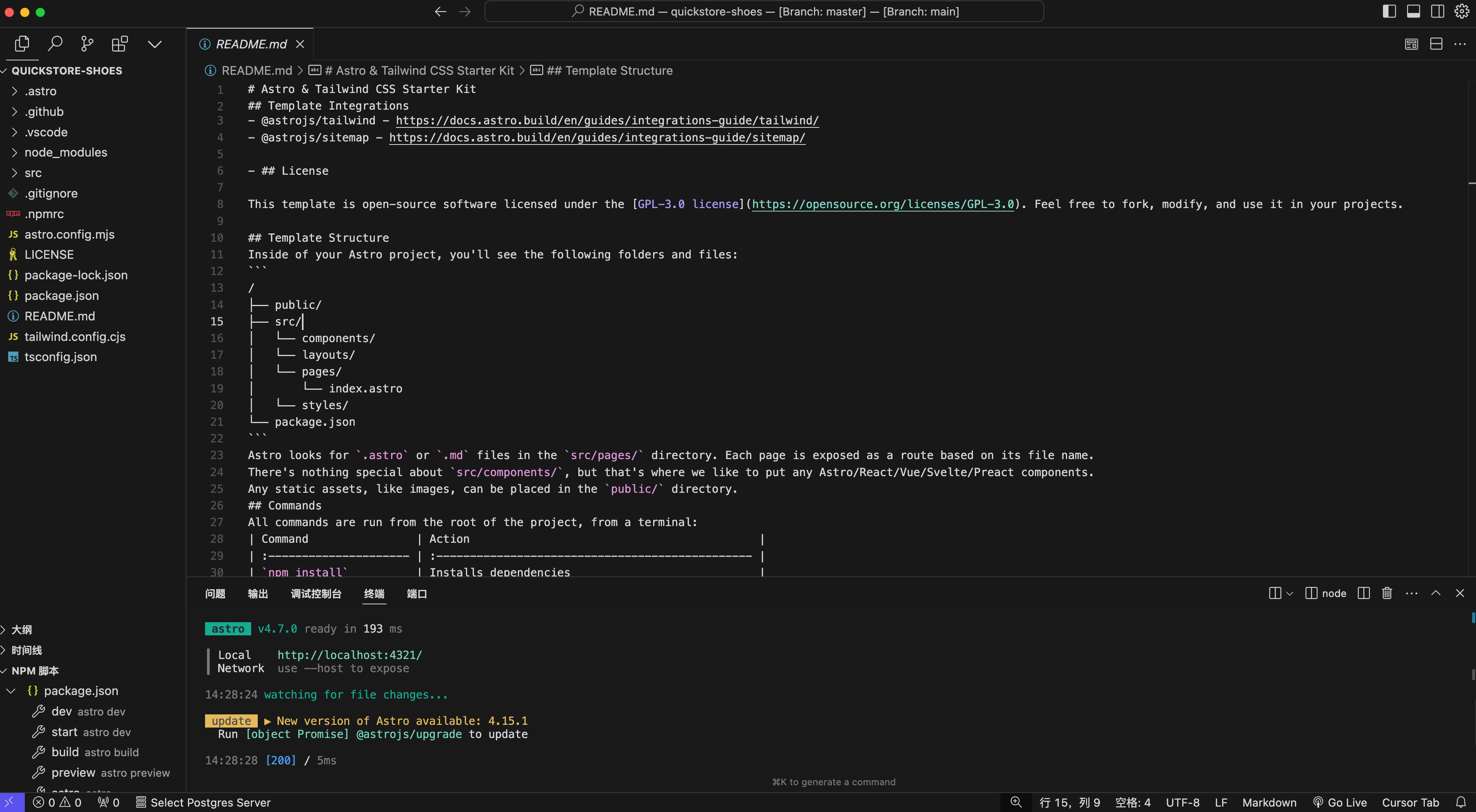Open astro.config.mjs in the explorer
This screenshot has height=812, width=1476.
[x=69, y=234]
